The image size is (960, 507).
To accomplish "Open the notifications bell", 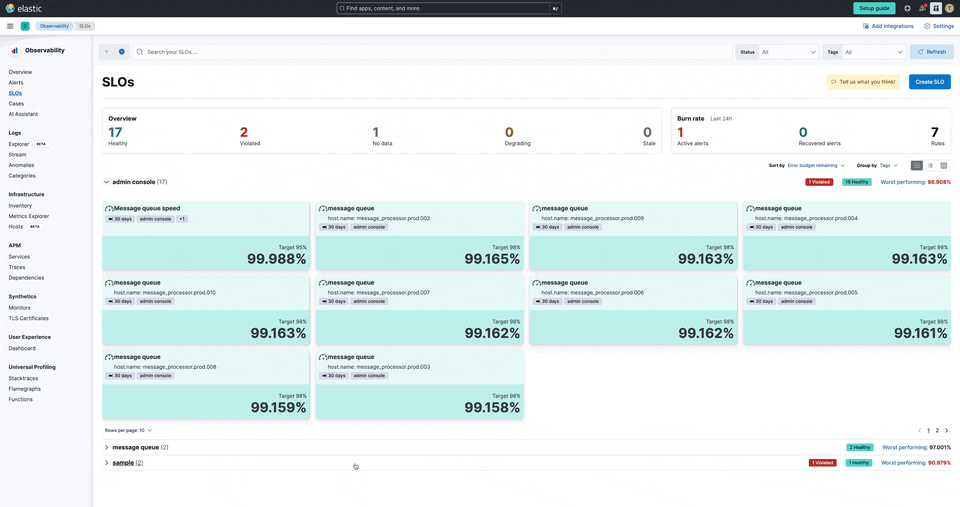I will click(x=922, y=8).
